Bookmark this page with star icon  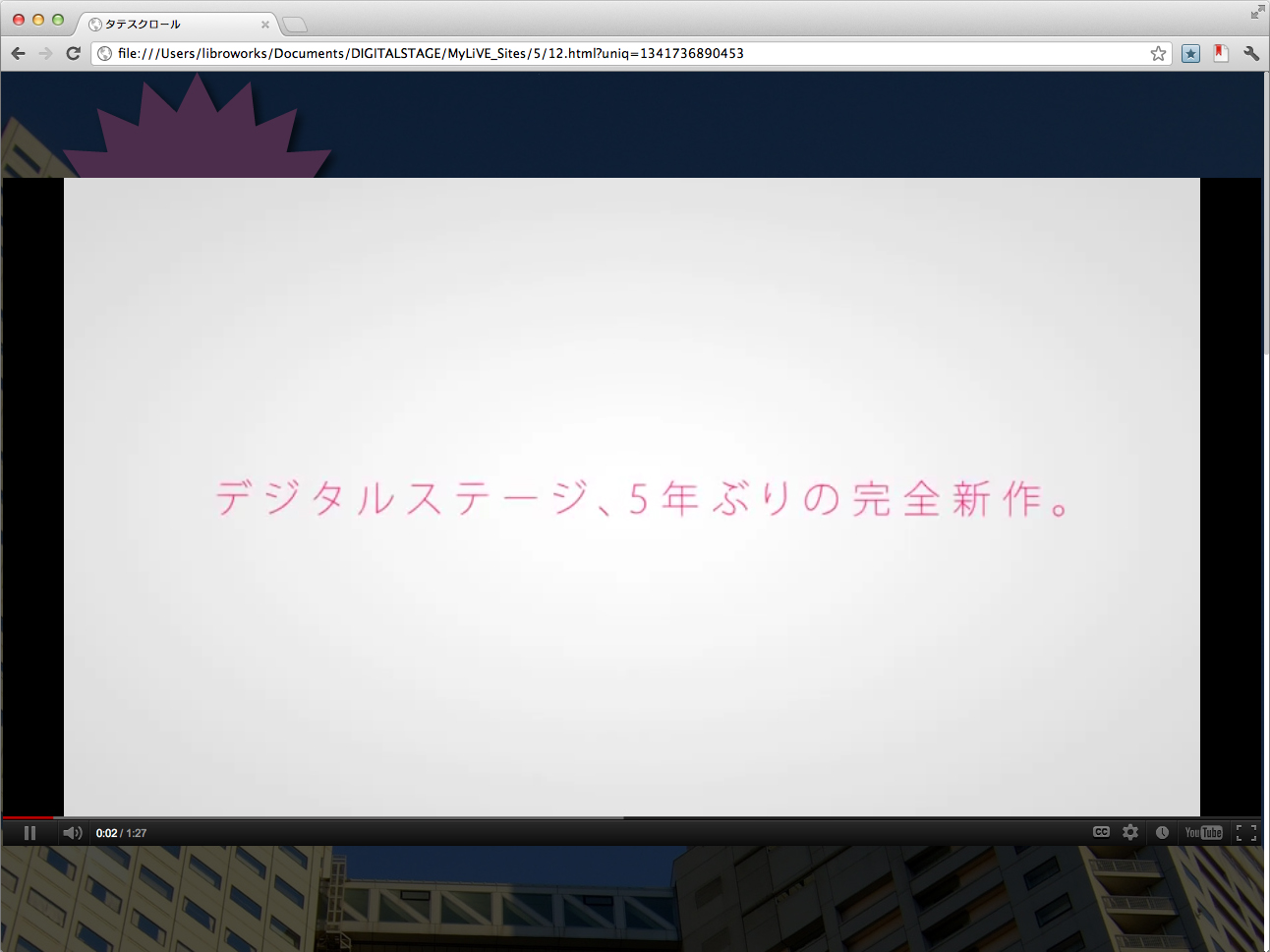(1158, 53)
